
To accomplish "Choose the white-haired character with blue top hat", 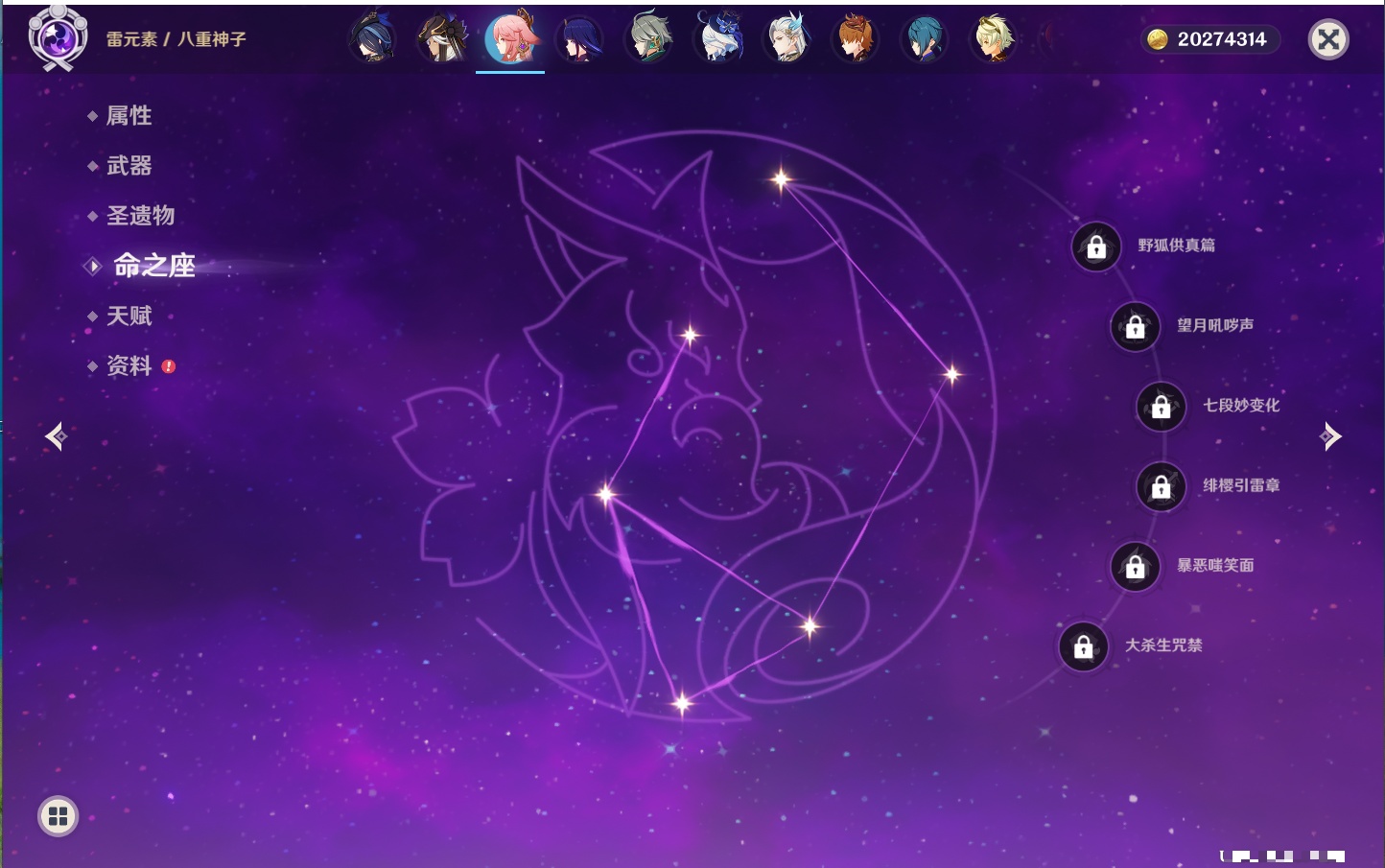I will [717, 38].
